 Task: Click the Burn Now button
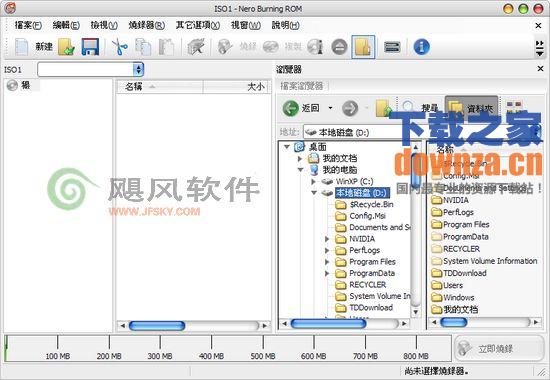tap(499, 348)
